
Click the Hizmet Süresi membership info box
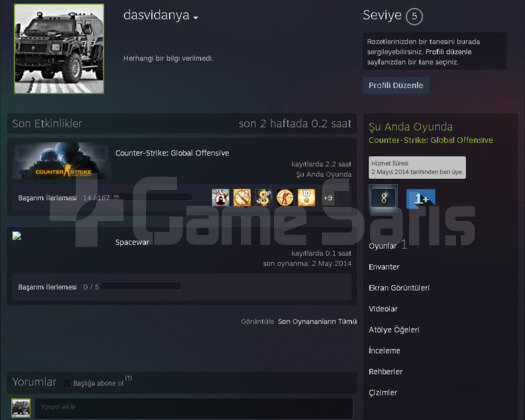coord(417,167)
